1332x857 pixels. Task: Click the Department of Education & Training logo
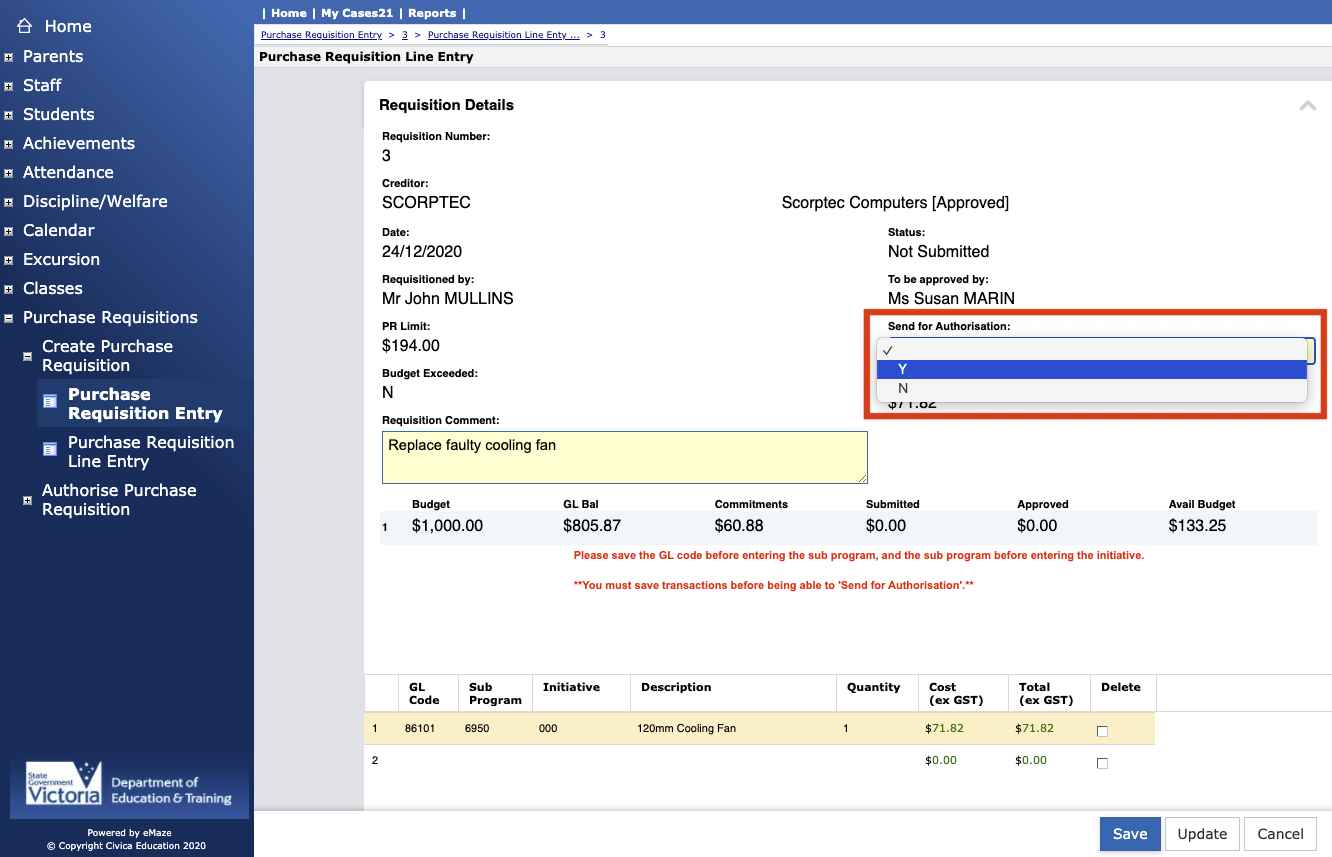tap(127, 788)
